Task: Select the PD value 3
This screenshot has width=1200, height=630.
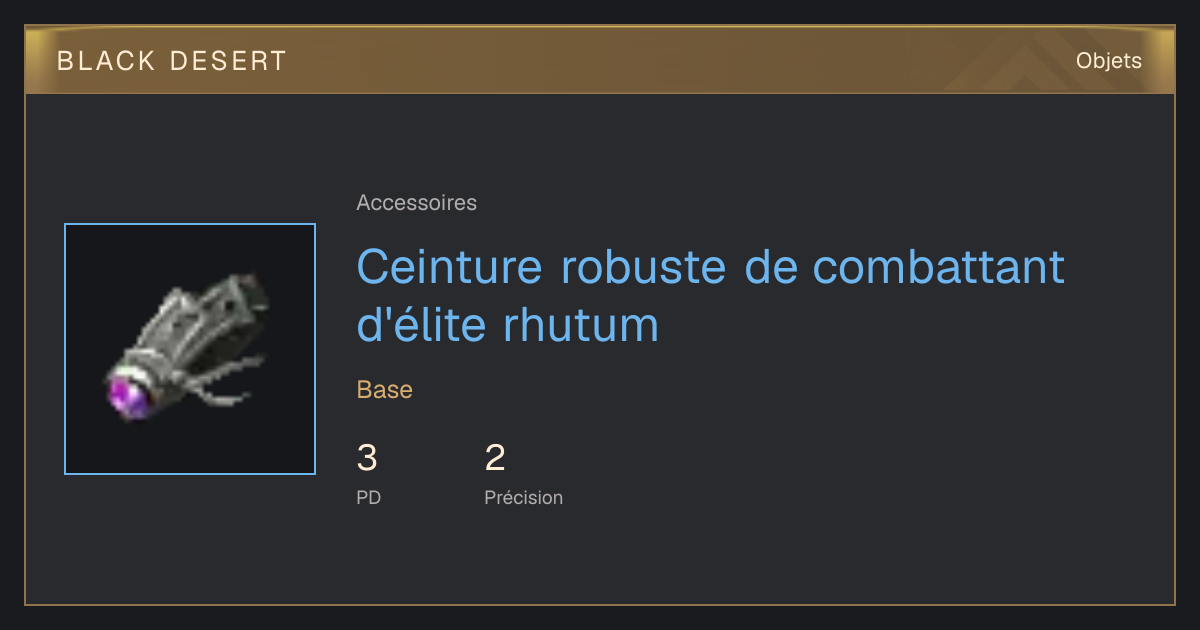Action: tap(367, 458)
